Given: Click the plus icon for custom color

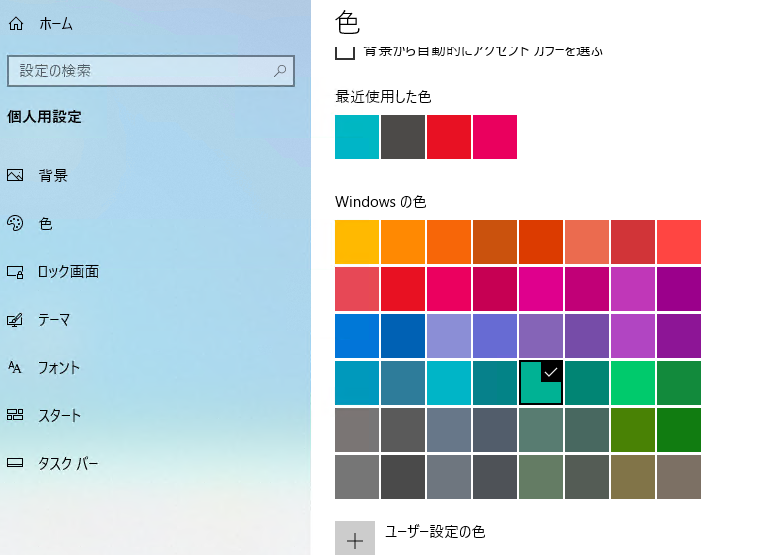Looking at the screenshot, I should tap(355, 540).
